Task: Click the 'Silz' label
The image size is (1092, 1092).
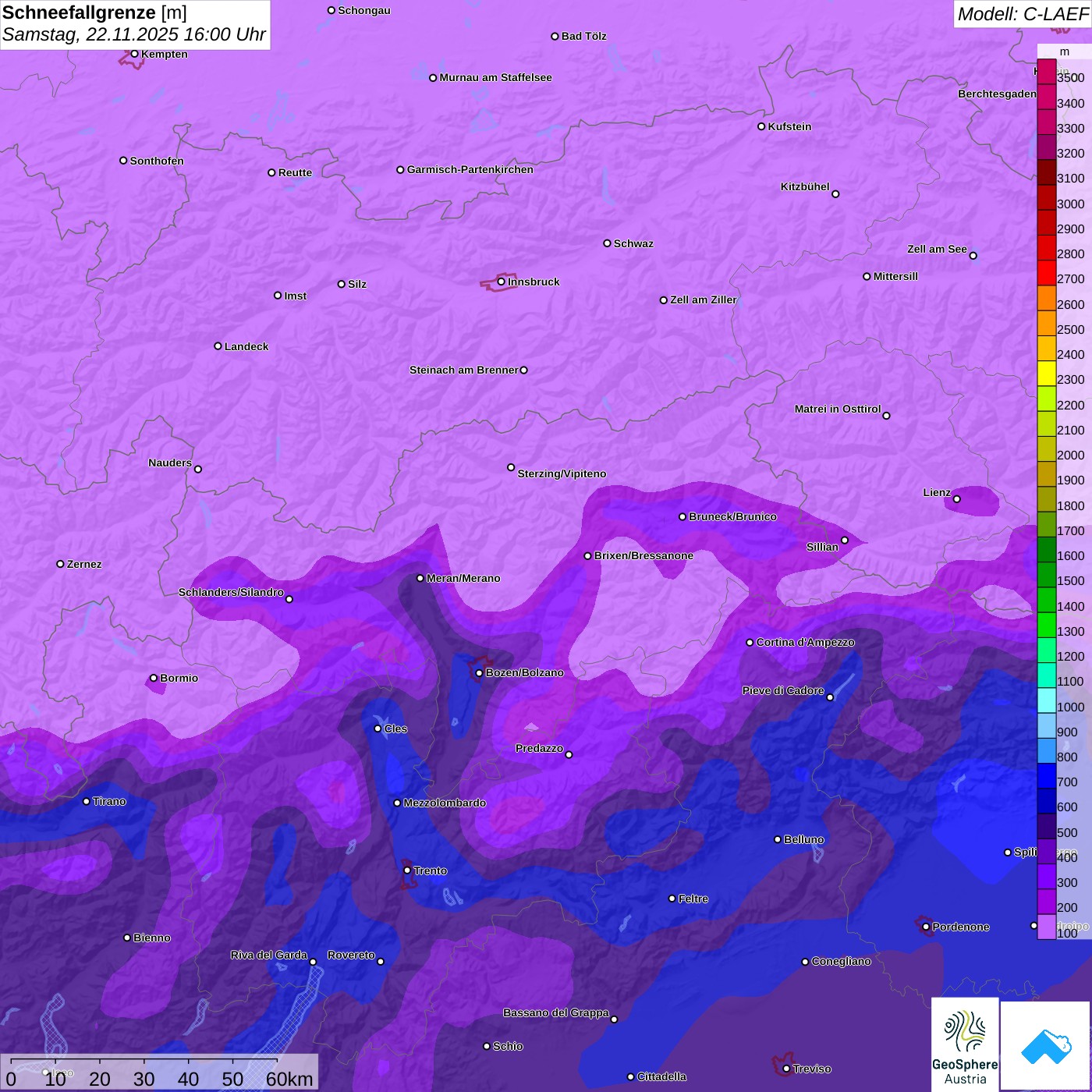Action: pyautogui.click(x=357, y=285)
